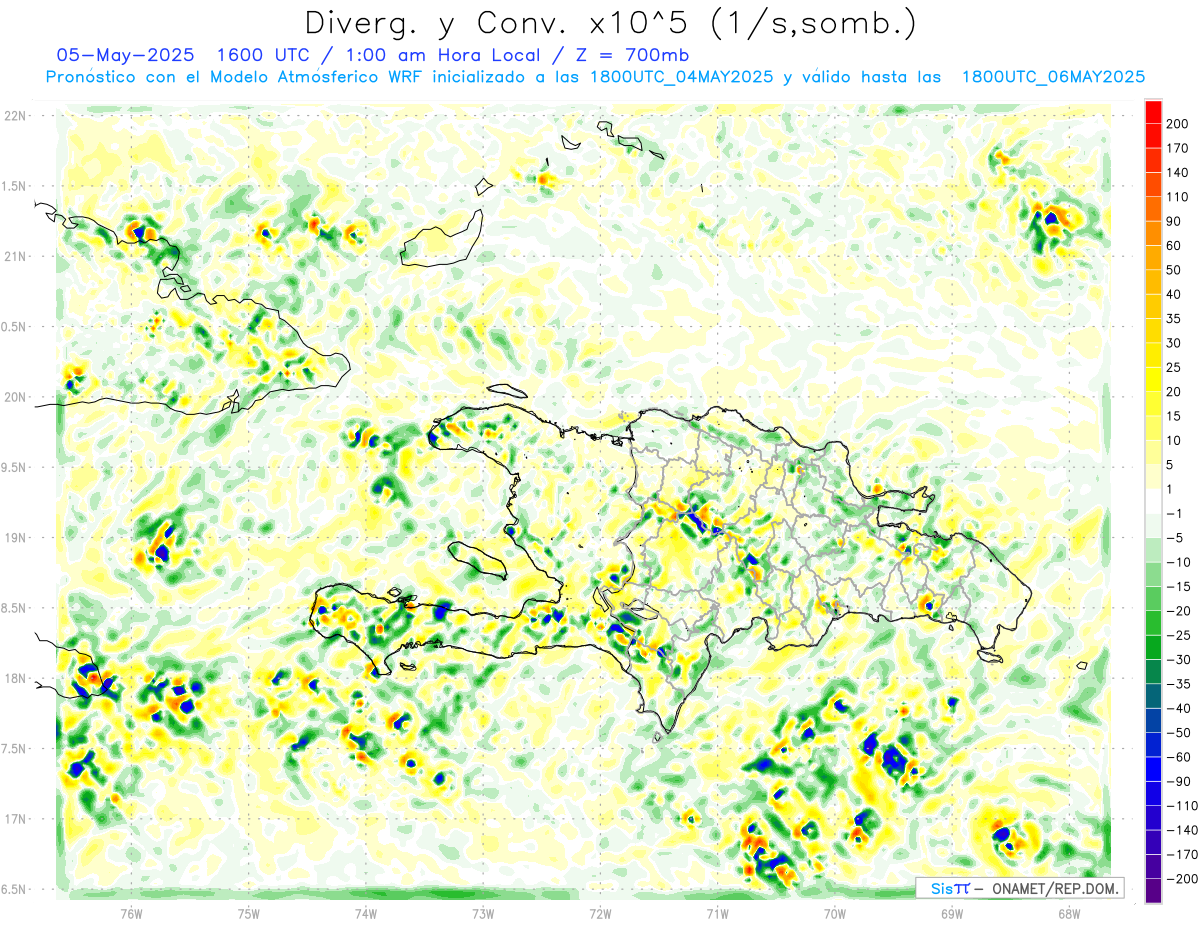The height and width of the screenshot is (927, 1200).
Task: Click the purple swatch below the -200 label
Action: click(1153, 892)
